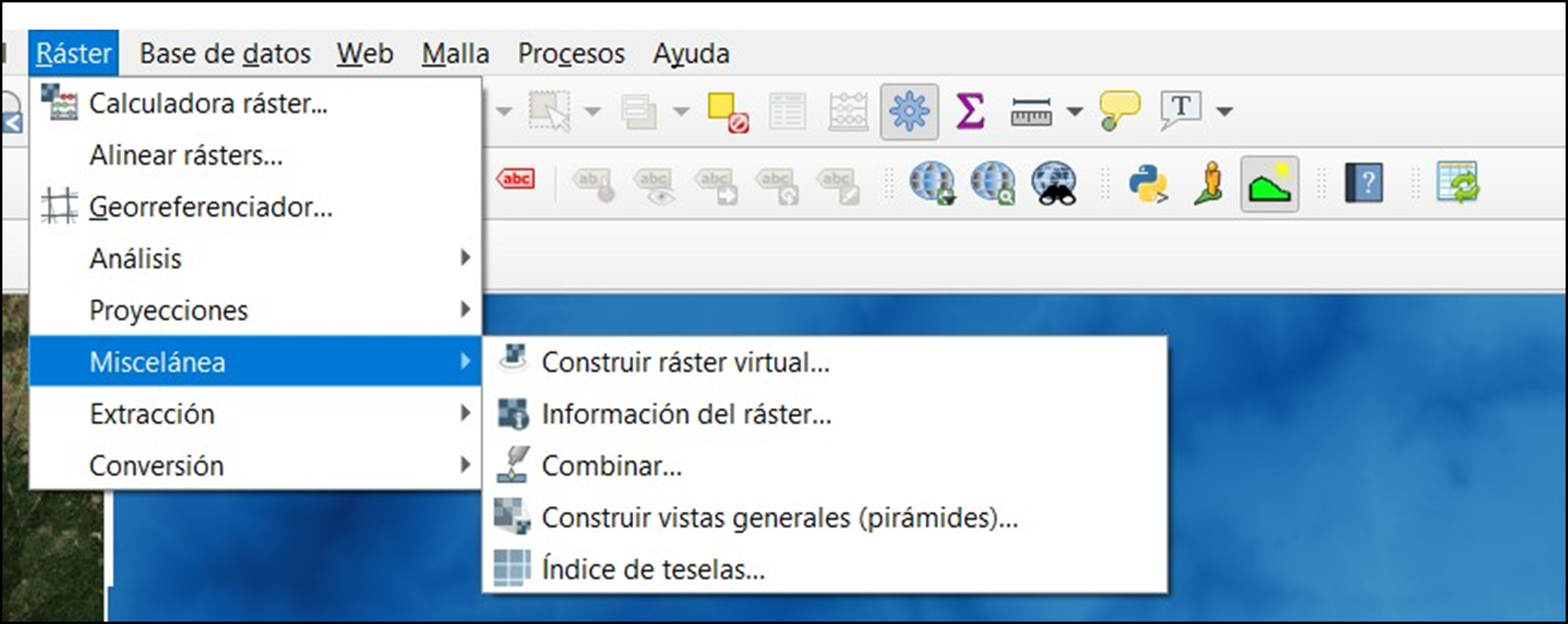Open the Procesos menu
Image resolution: width=1568 pixels, height=624 pixels.
click(x=571, y=54)
